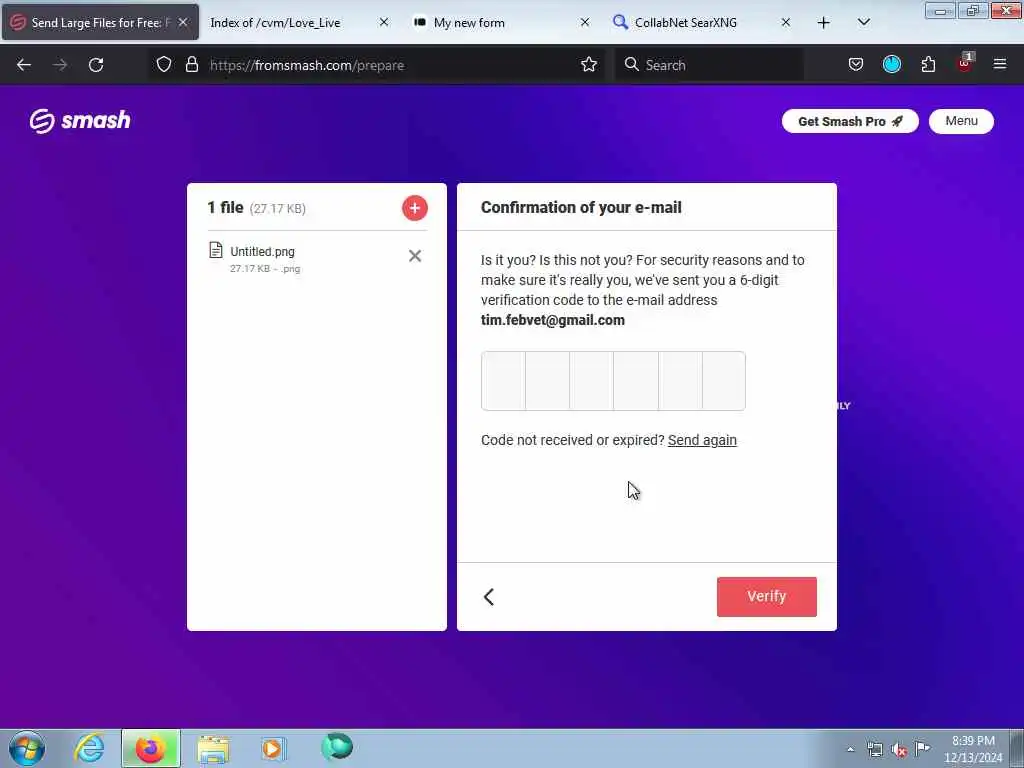Open the Menu button
Screen dimensions: 1024x768
click(961, 121)
